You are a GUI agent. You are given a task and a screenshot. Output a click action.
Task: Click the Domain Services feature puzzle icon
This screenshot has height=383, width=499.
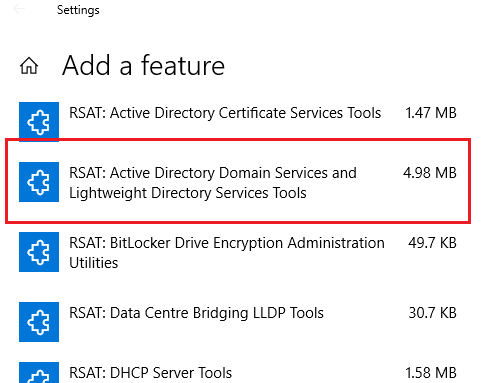point(39,182)
